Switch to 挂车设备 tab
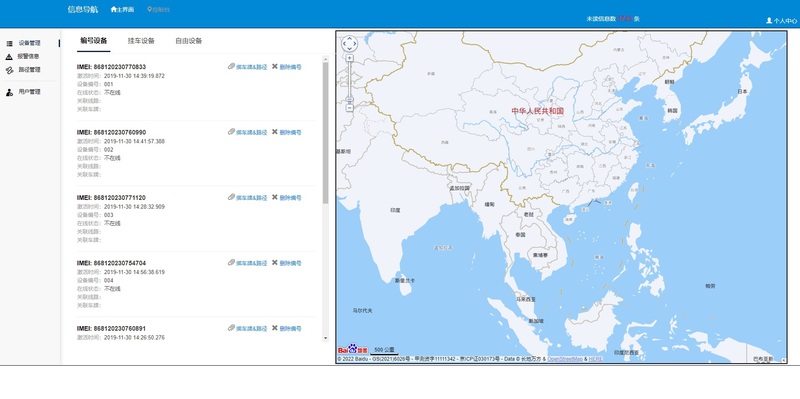This screenshot has height=399, width=800. [x=141, y=41]
